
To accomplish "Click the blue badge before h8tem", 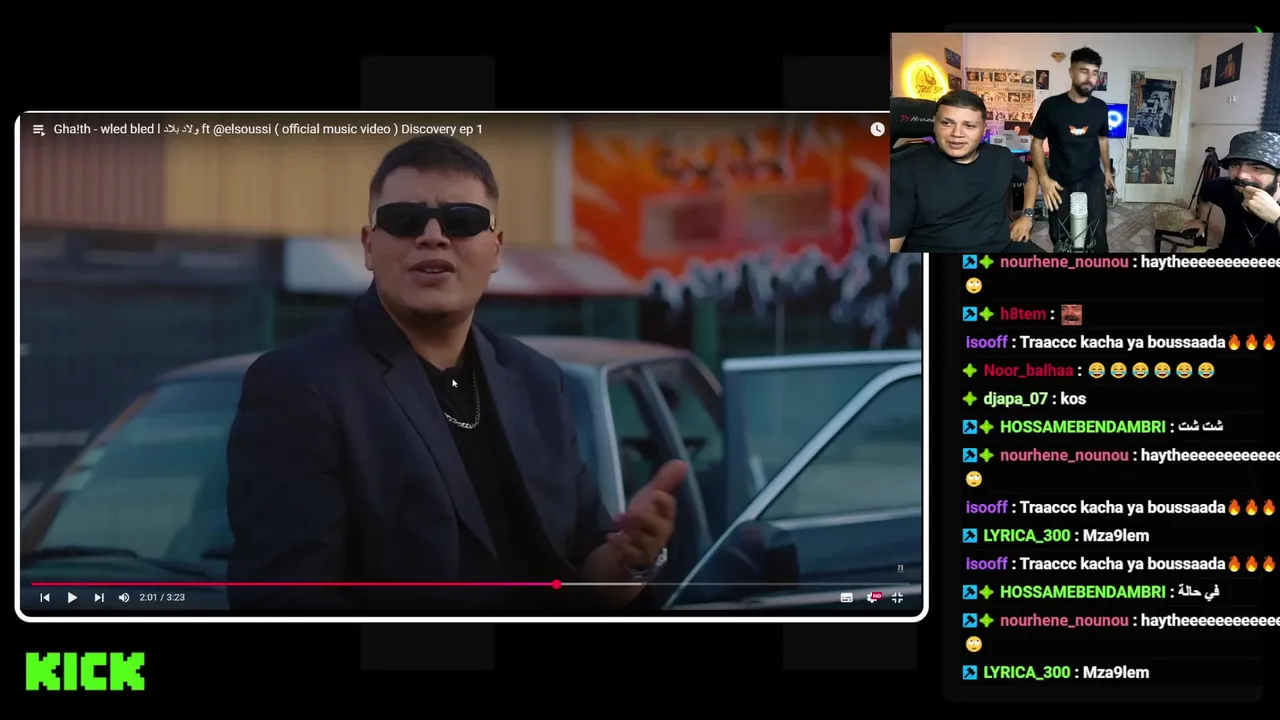I will point(969,314).
